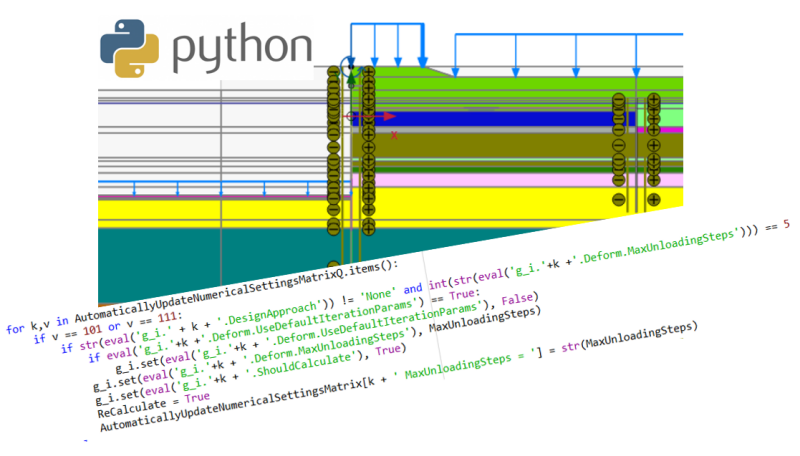Screen dimensions: 800x456
Task: Select the lowest plus interface circle at right
Action: (x=654, y=199)
